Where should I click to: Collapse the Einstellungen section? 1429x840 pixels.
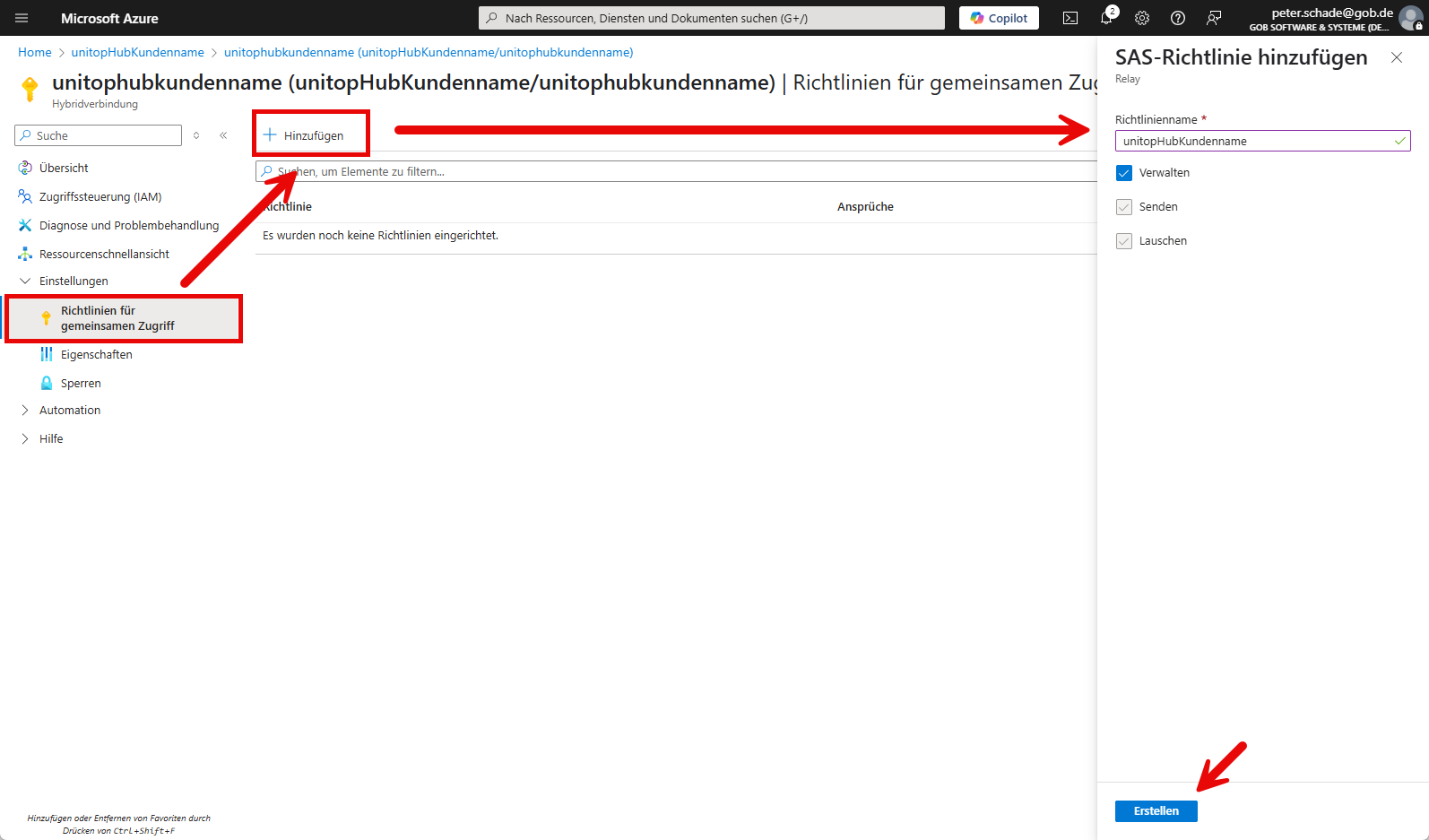click(25, 281)
